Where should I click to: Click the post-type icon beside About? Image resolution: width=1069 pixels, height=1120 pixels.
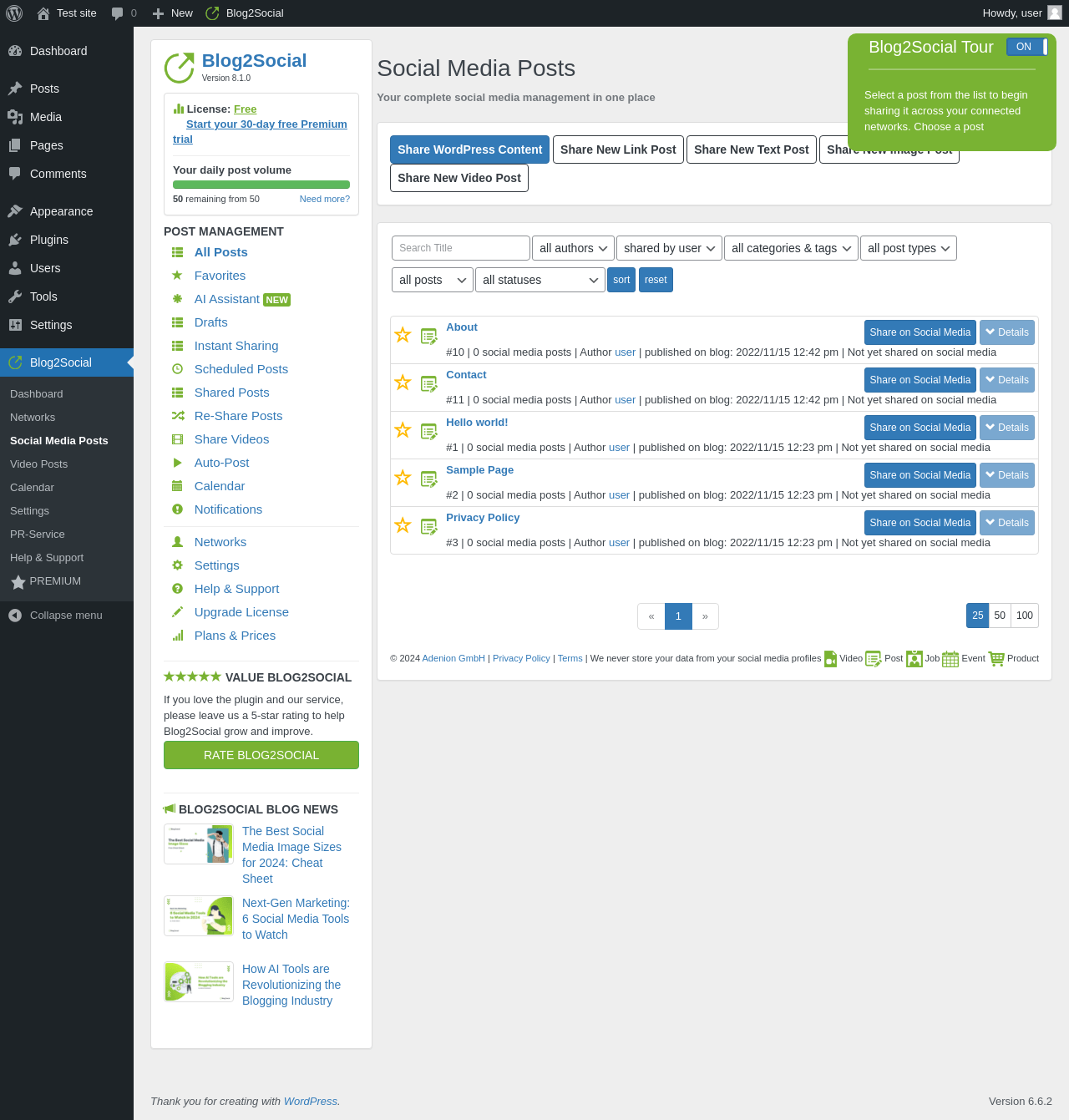[429, 336]
